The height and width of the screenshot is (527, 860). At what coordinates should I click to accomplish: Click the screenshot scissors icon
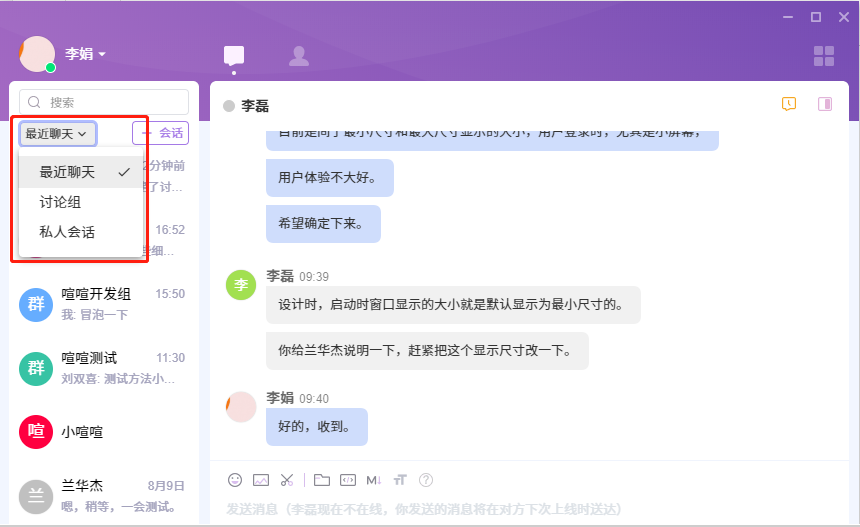(x=288, y=480)
